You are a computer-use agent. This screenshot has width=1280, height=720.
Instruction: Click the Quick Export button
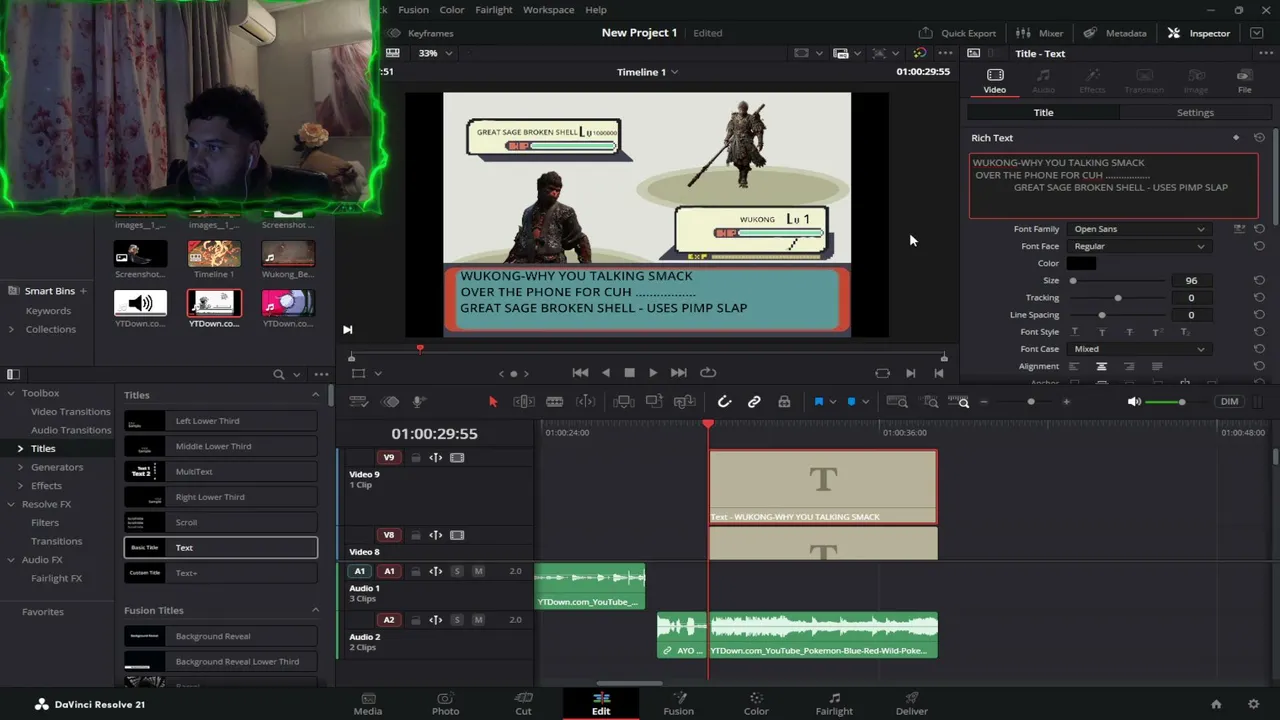click(x=957, y=33)
